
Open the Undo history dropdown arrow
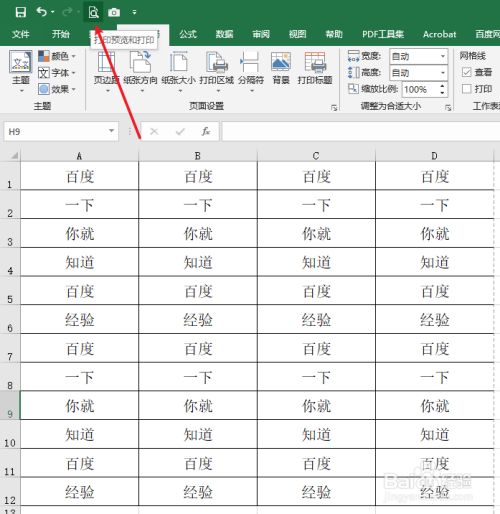(53, 12)
